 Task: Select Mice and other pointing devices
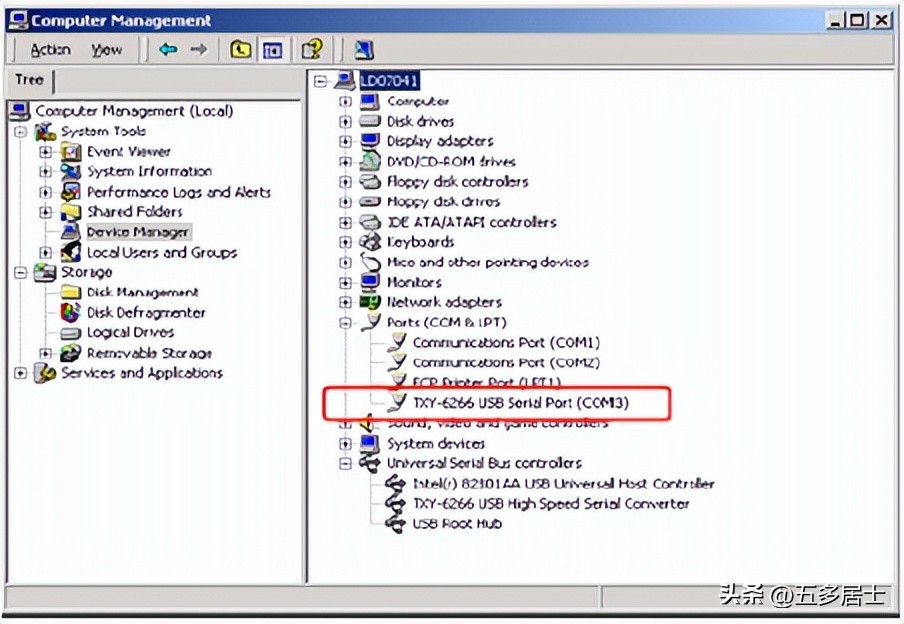[488, 262]
